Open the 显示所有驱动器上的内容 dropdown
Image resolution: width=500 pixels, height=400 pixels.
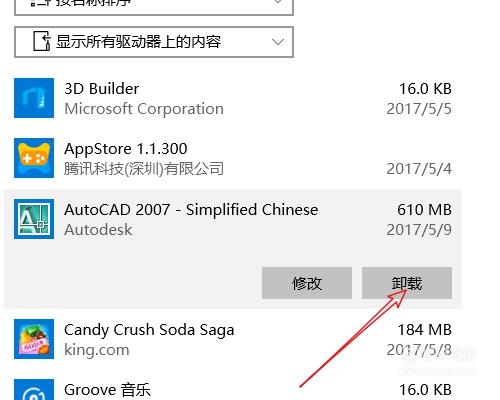pos(154,42)
